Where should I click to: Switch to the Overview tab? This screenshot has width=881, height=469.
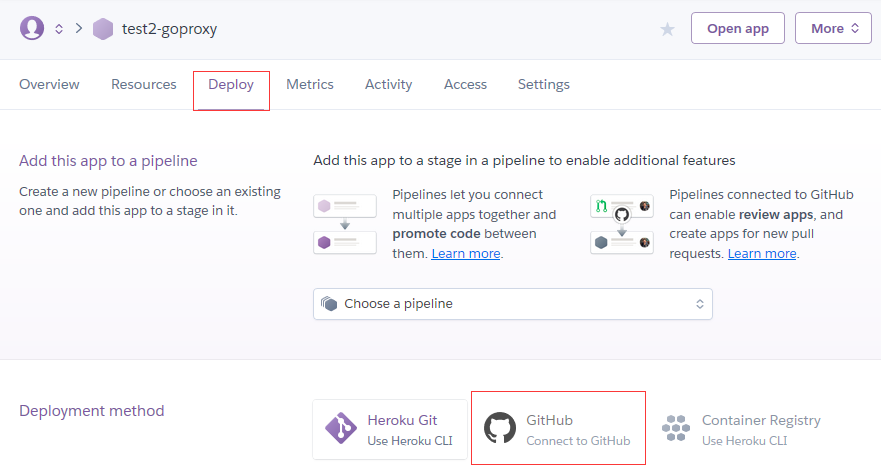(49, 84)
